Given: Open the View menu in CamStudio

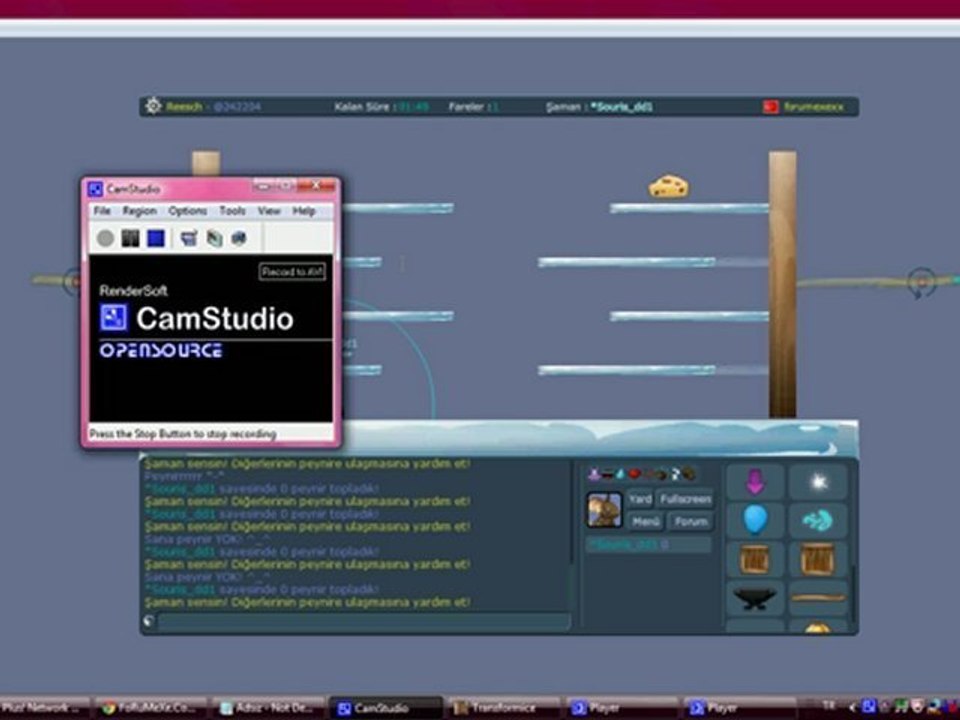Looking at the screenshot, I should pyautogui.click(x=269, y=211).
